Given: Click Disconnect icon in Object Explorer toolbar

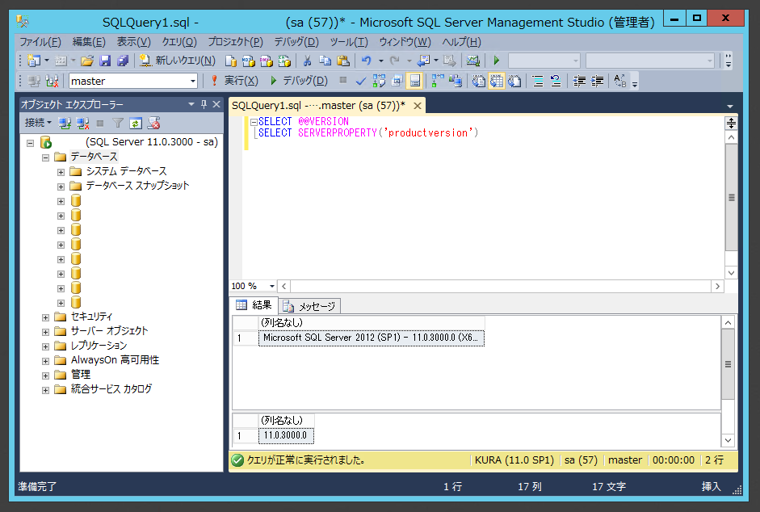Looking at the screenshot, I should click(83, 123).
